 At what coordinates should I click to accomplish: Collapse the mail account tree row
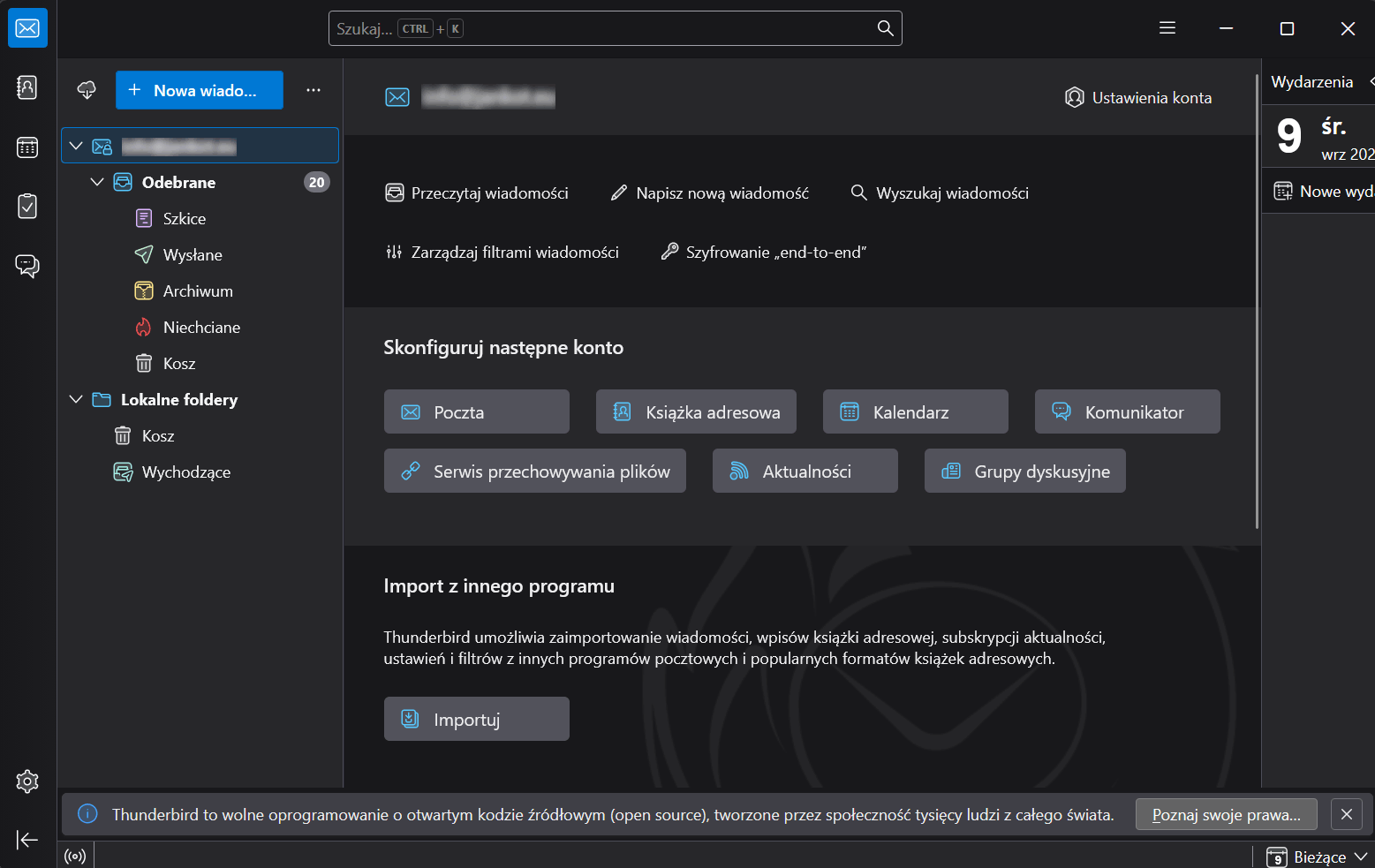coord(77,146)
